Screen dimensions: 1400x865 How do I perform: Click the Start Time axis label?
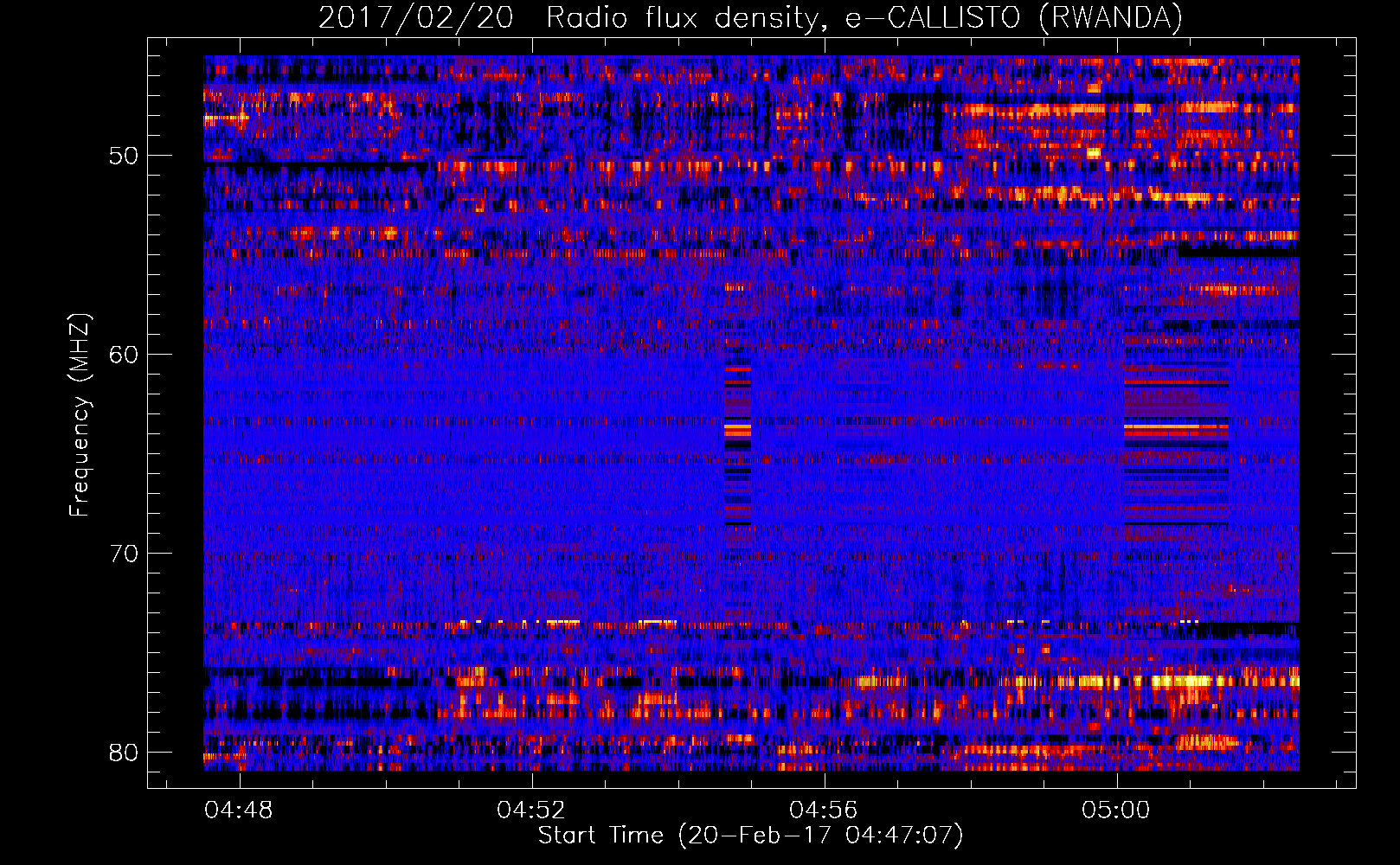(x=750, y=836)
